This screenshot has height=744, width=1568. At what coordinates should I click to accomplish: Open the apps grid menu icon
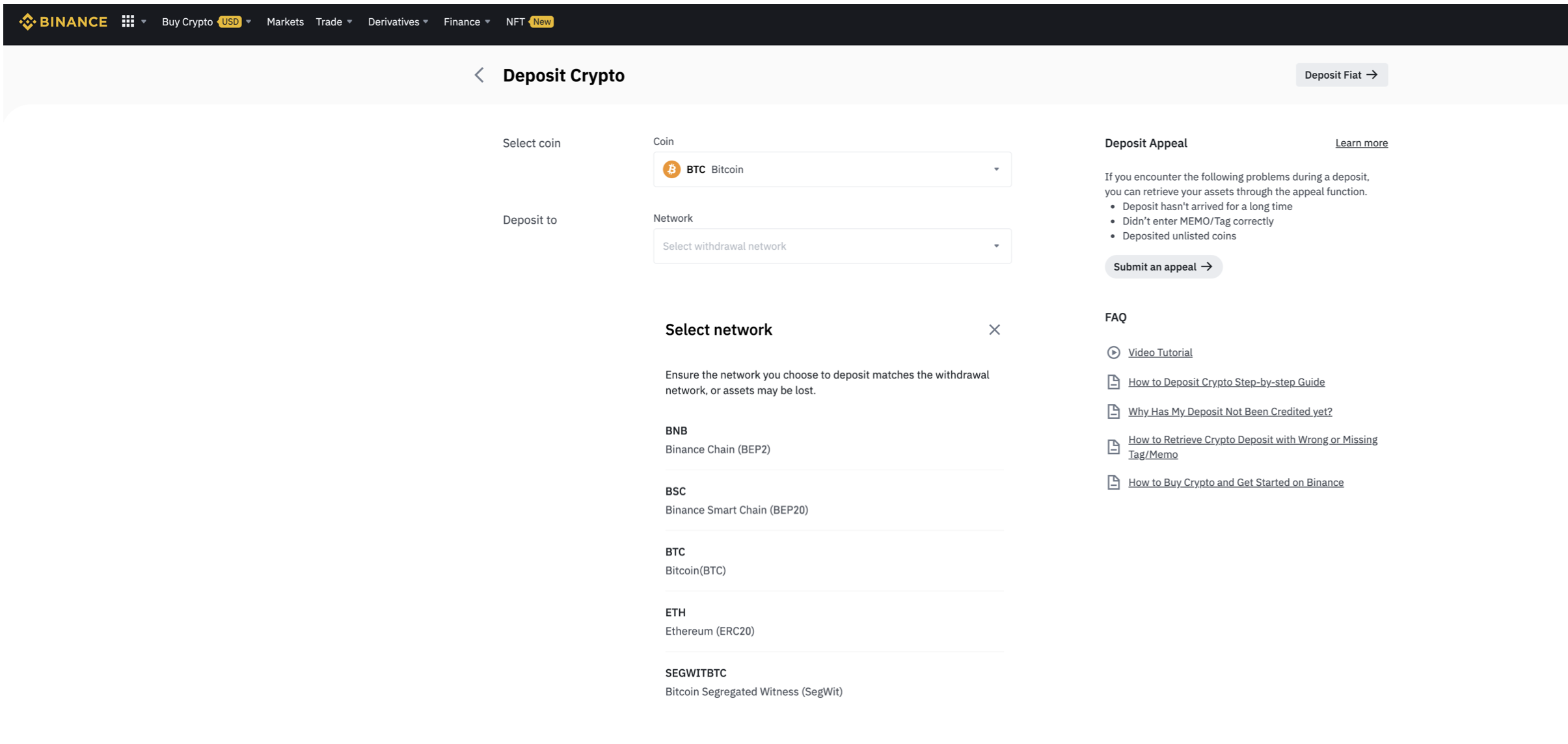point(128,21)
